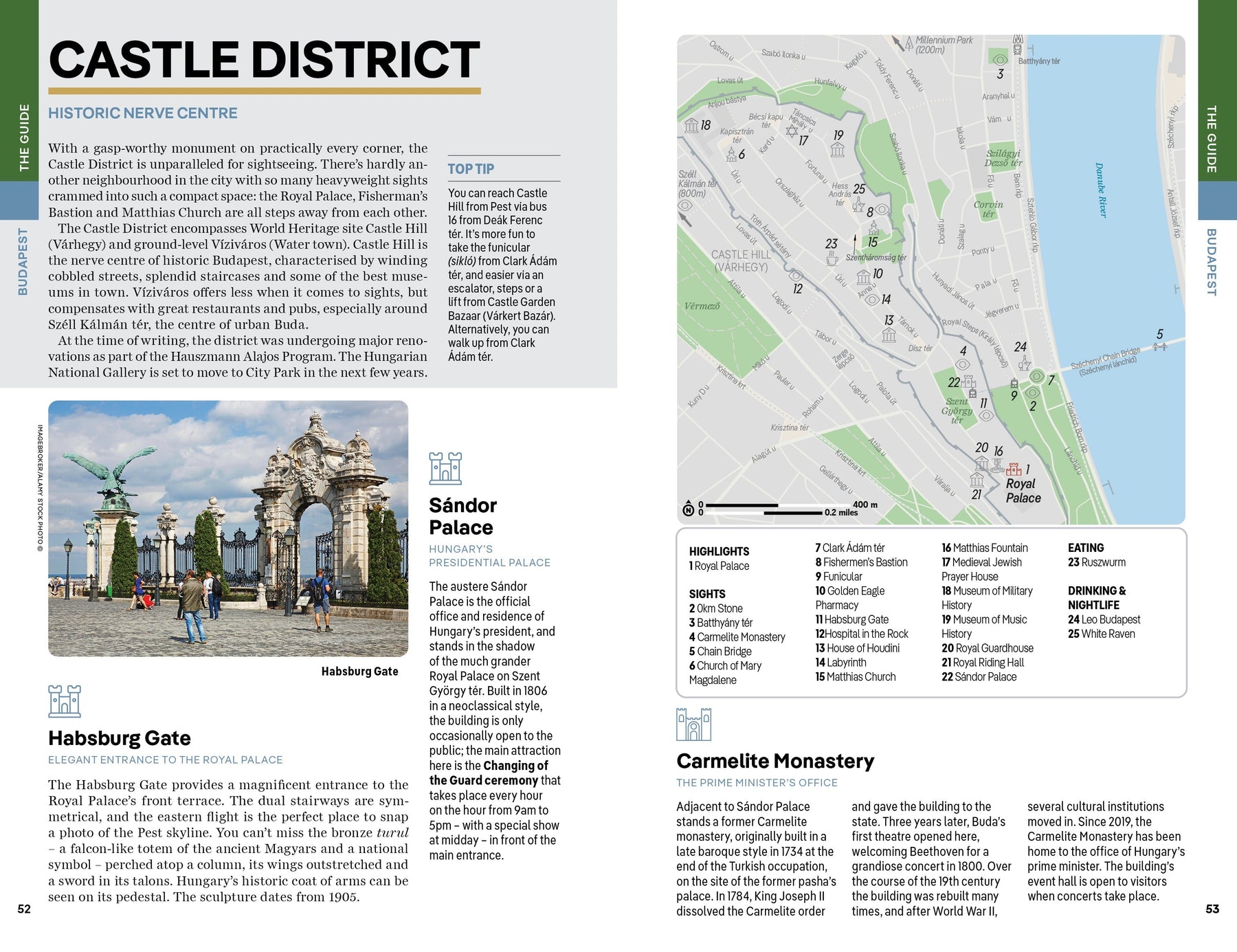Click the wine glass icon at marker 24

(1024, 362)
